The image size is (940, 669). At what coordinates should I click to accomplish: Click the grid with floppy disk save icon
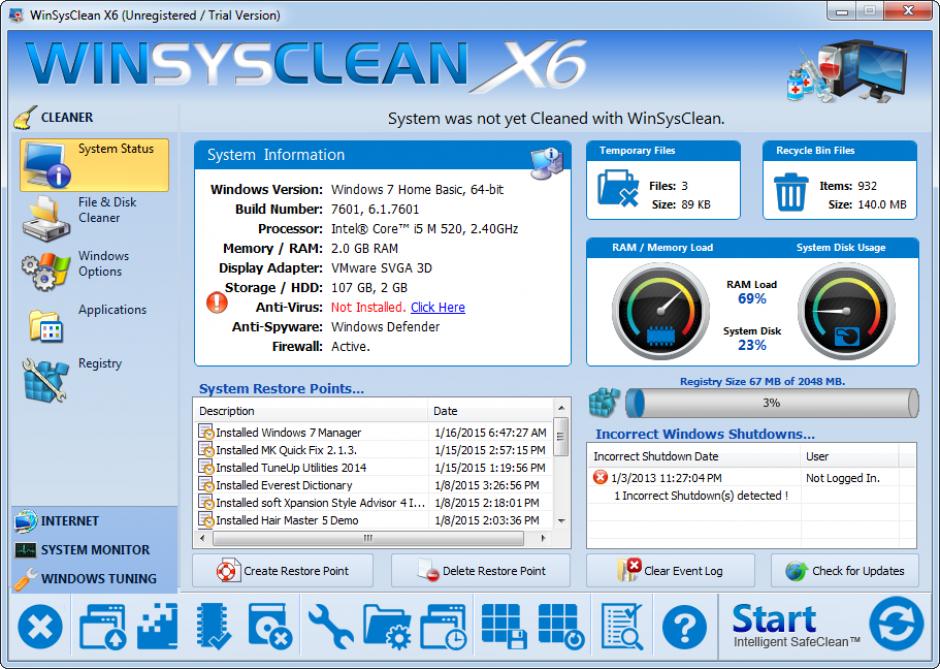pyautogui.click(x=503, y=627)
